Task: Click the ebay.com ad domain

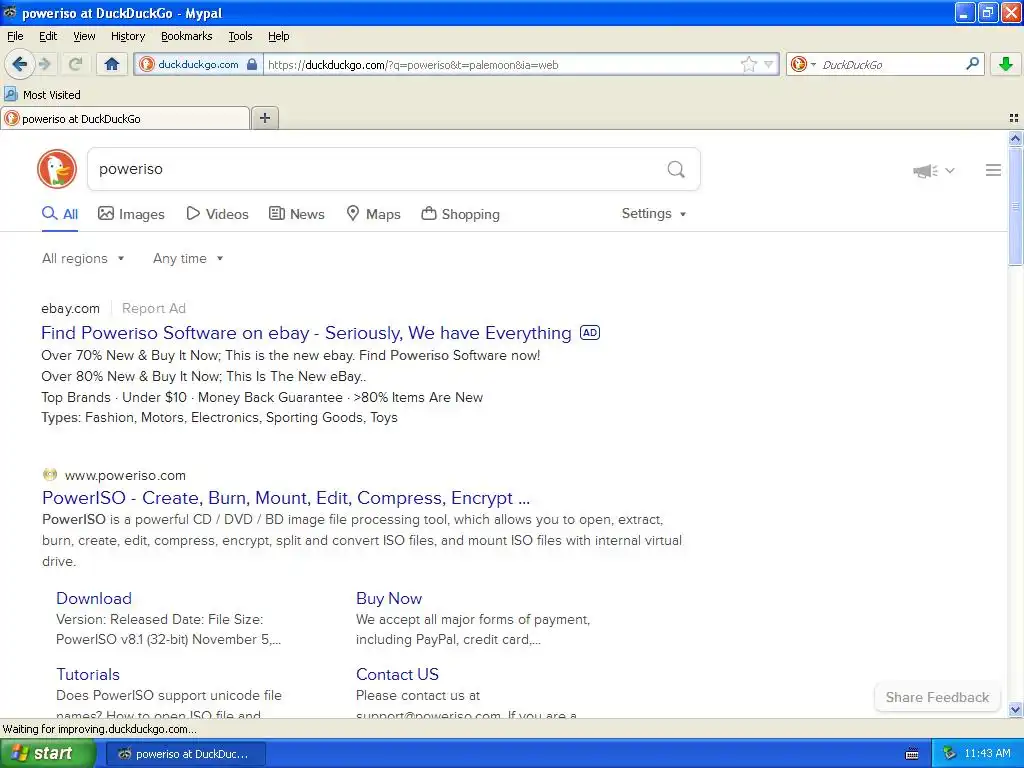Action: pyautogui.click(x=71, y=308)
